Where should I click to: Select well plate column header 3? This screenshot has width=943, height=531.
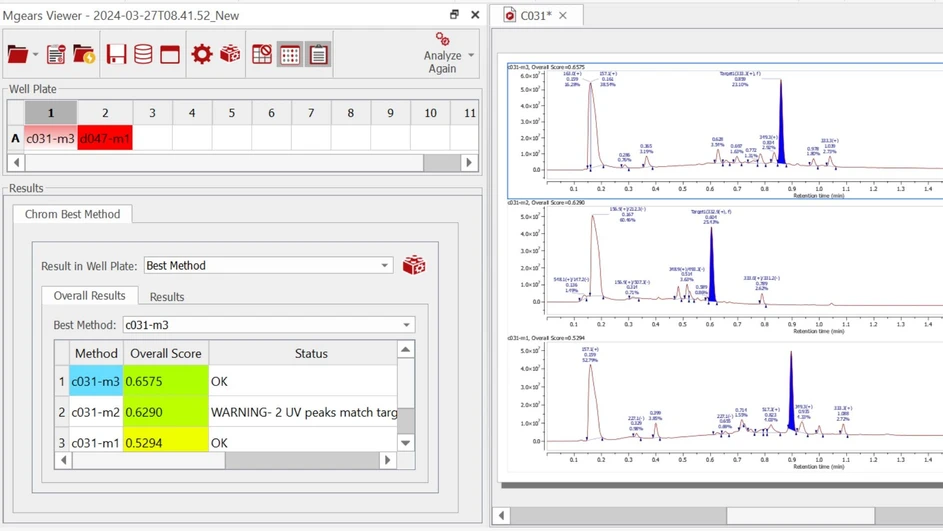tap(152, 112)
